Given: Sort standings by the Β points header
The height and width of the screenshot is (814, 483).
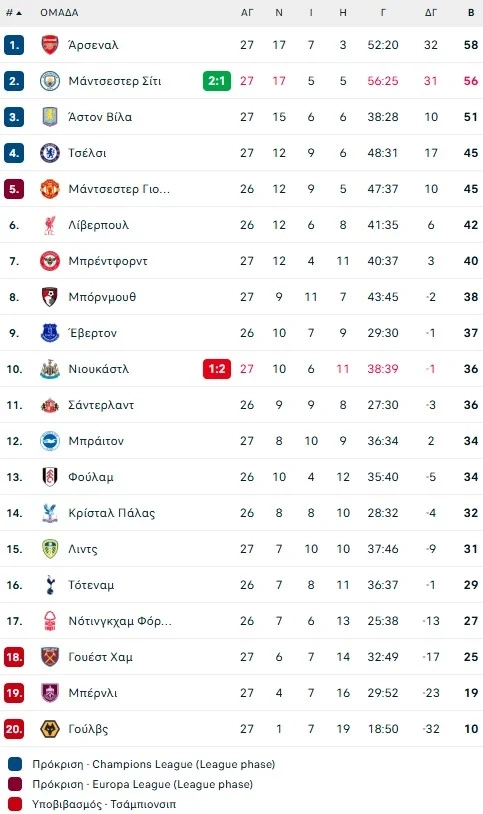Looking at the screenshot, I should [x=471, y=12].
